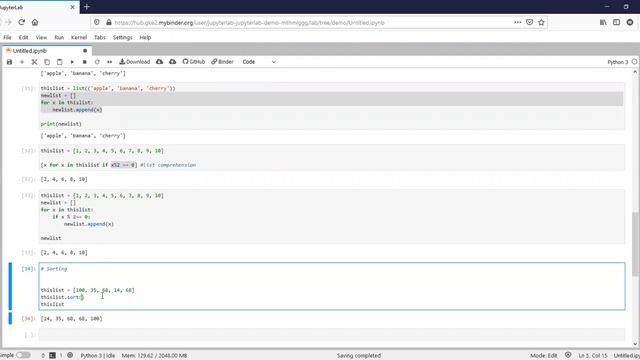Open the View menu
The image size is (640, 360).
[x=41, y=38]
